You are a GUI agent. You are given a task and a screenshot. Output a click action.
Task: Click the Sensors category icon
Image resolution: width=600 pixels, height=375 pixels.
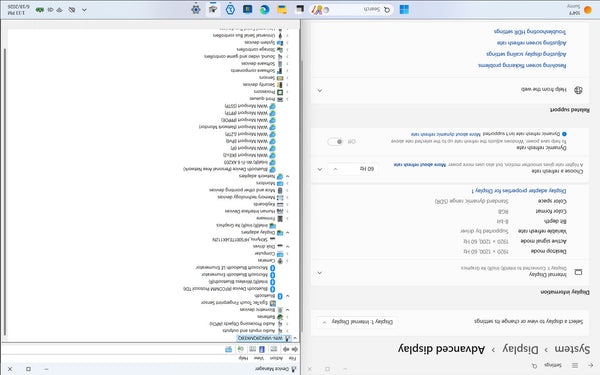click(x=280, y=78)
